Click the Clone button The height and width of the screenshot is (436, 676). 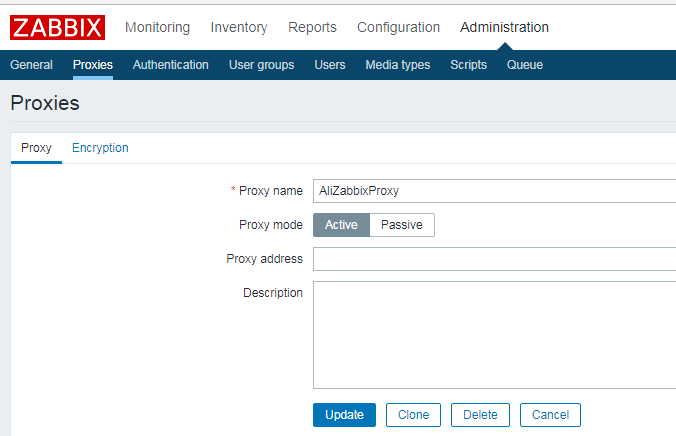[x=413, y=415]
